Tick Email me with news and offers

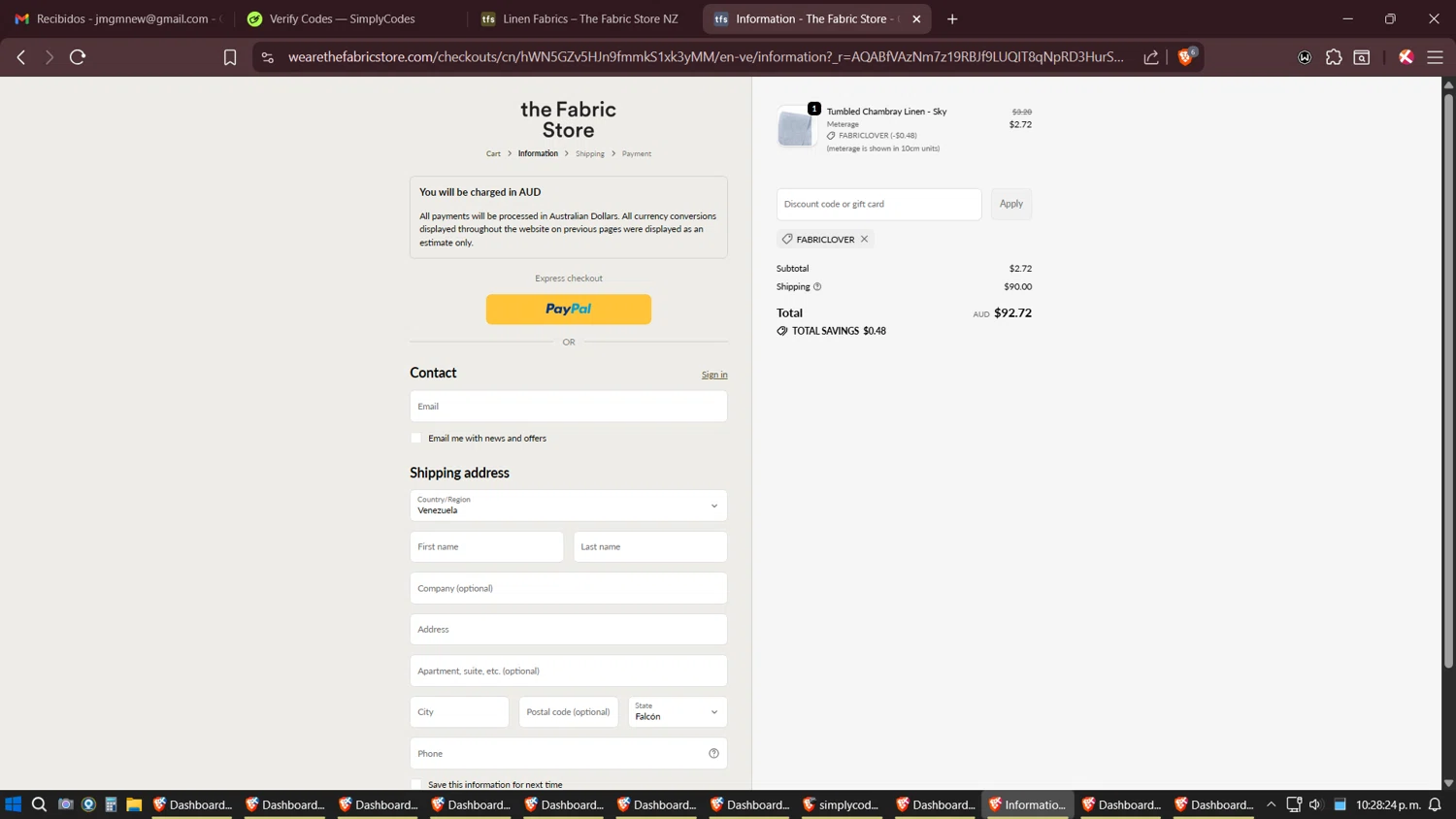416,438
